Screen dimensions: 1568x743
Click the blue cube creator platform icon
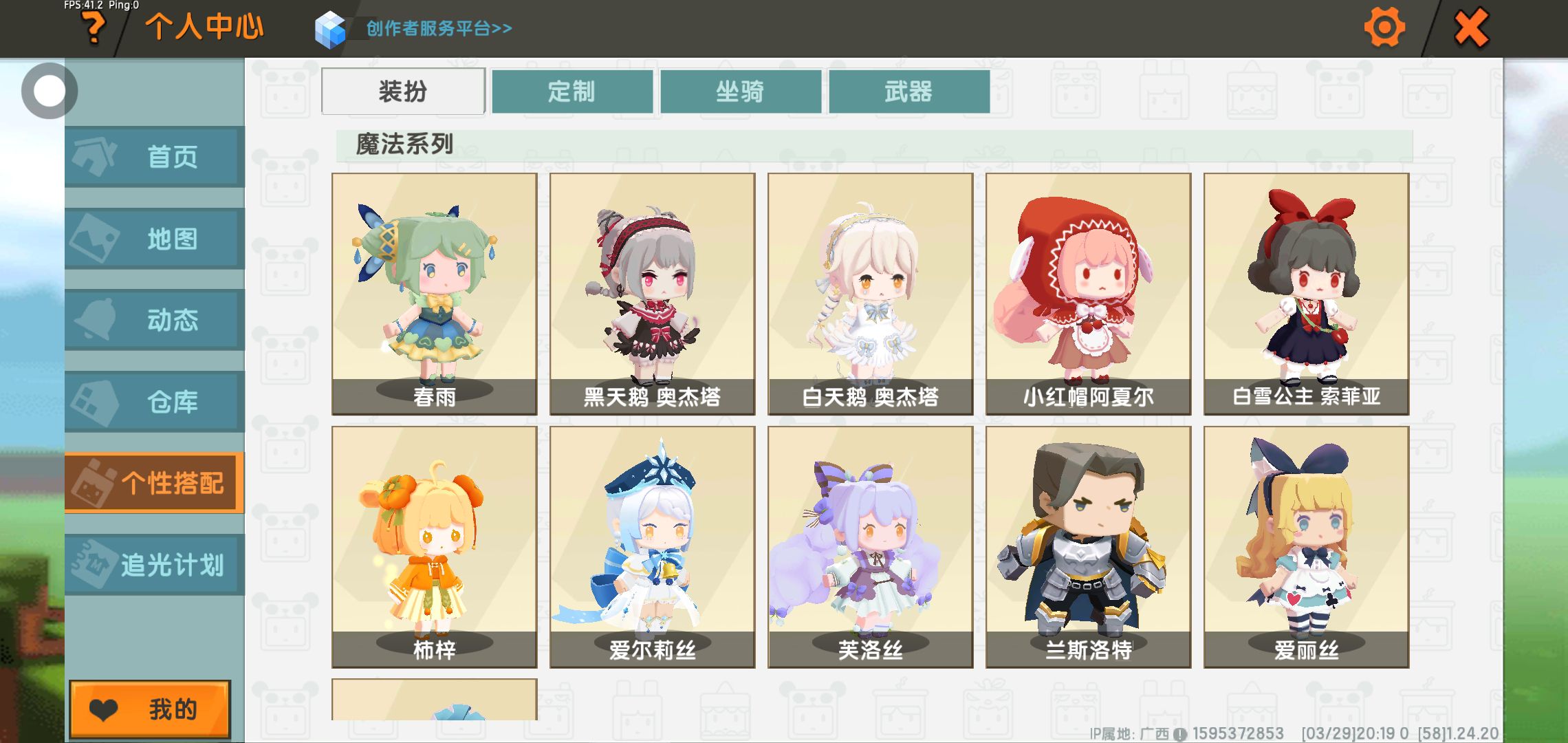click(x=330, y=29)
